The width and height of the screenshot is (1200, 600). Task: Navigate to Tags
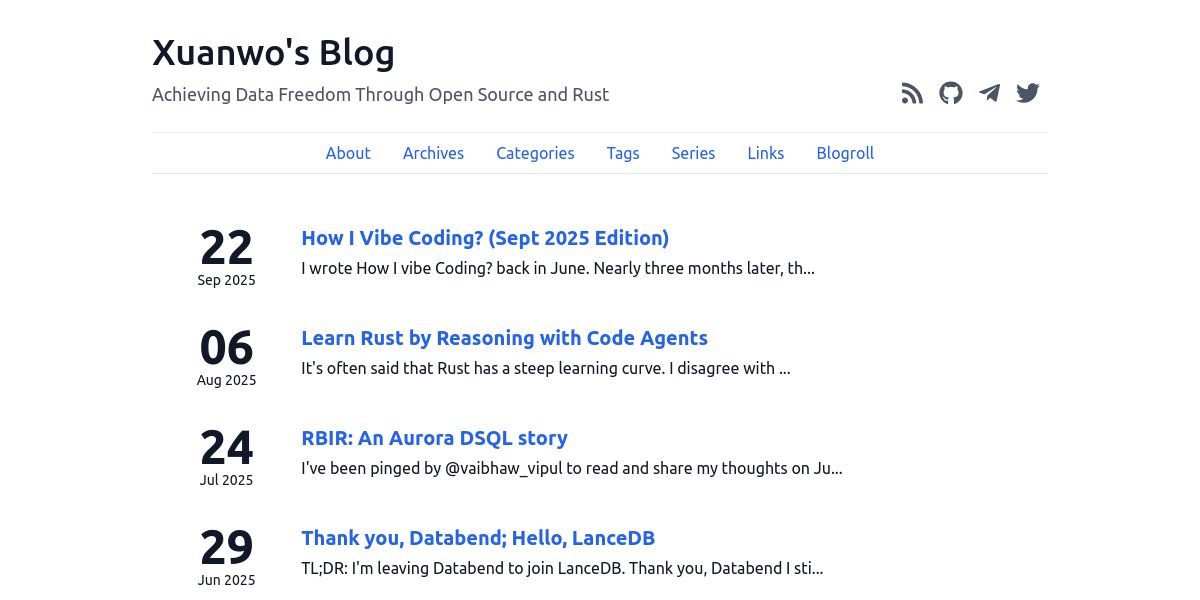623,153
